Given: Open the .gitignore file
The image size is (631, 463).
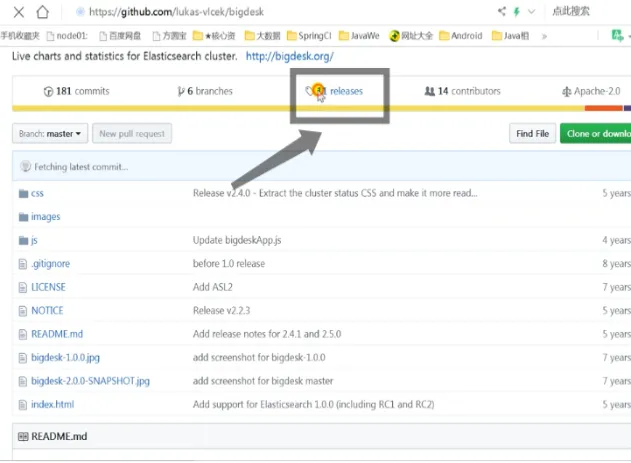Looking at the screenshot, I should coord(50,264).
